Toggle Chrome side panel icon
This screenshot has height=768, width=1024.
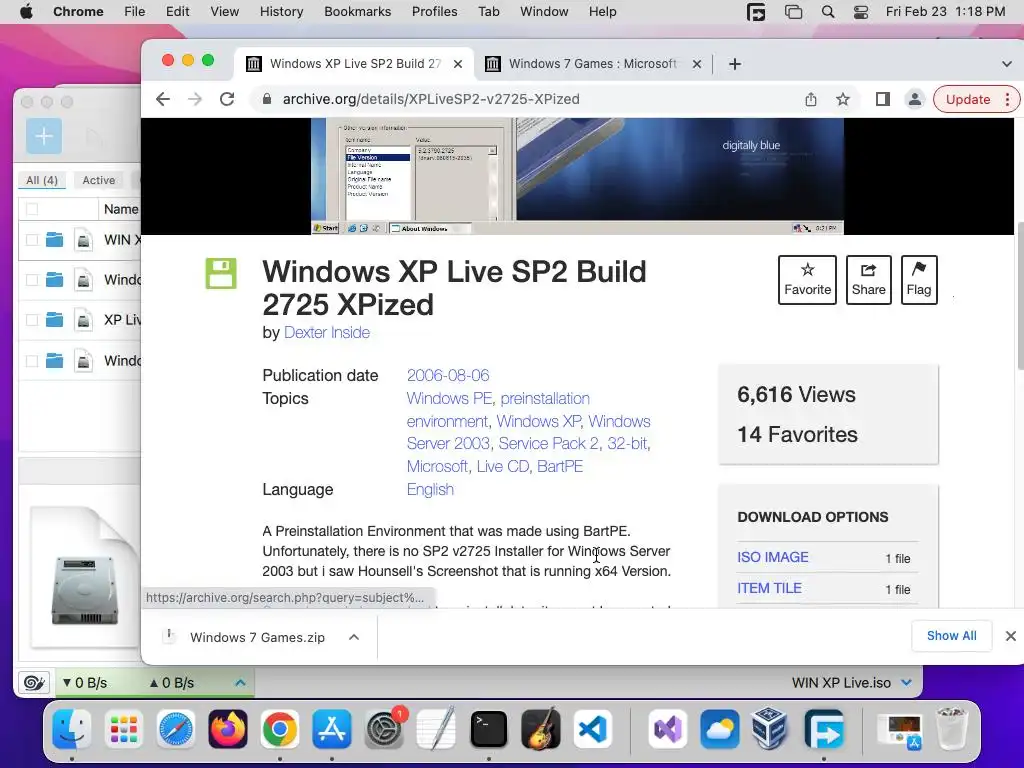pyautogui.click(x=882, y=99)
